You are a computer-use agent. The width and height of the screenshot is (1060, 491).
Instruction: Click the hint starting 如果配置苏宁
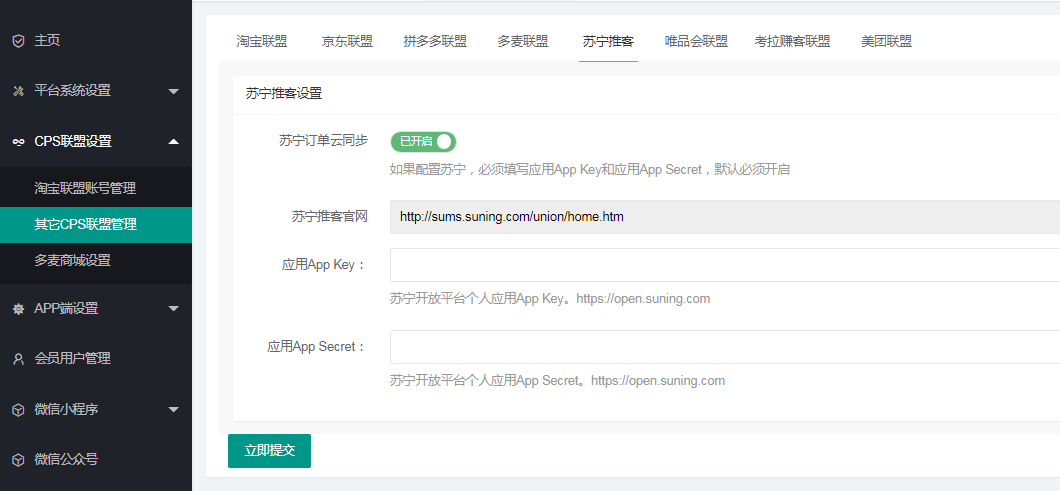tap(589, 170)
